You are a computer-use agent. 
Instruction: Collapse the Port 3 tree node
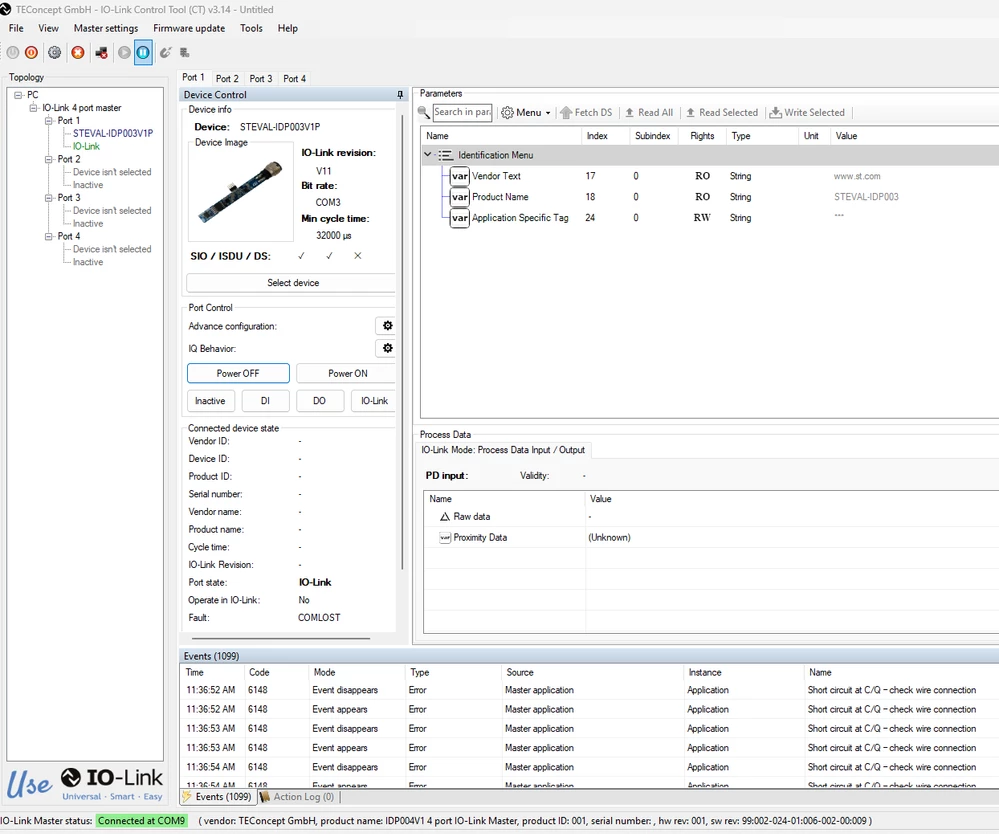tap(48, 198)
